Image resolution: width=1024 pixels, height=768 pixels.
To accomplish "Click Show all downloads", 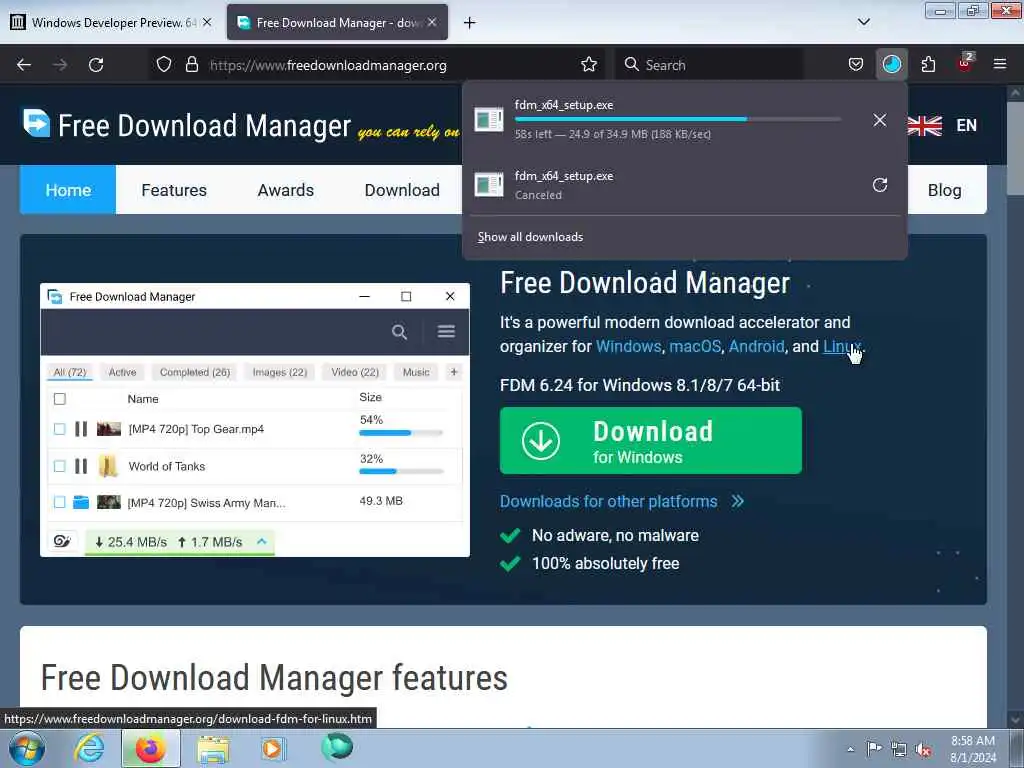I will [x=530, y=237].
